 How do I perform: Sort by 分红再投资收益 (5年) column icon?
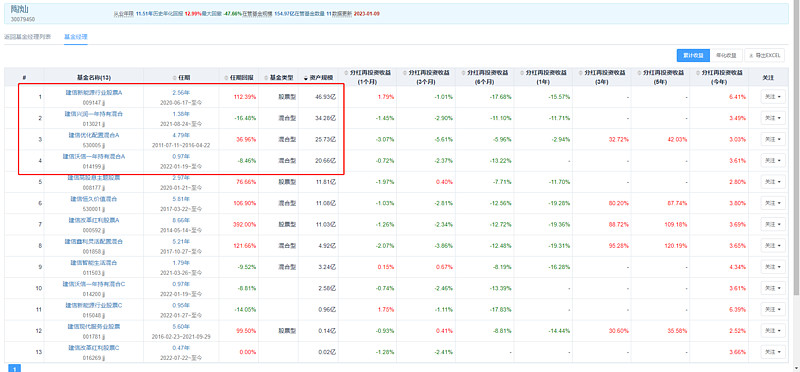coord(639,73)
